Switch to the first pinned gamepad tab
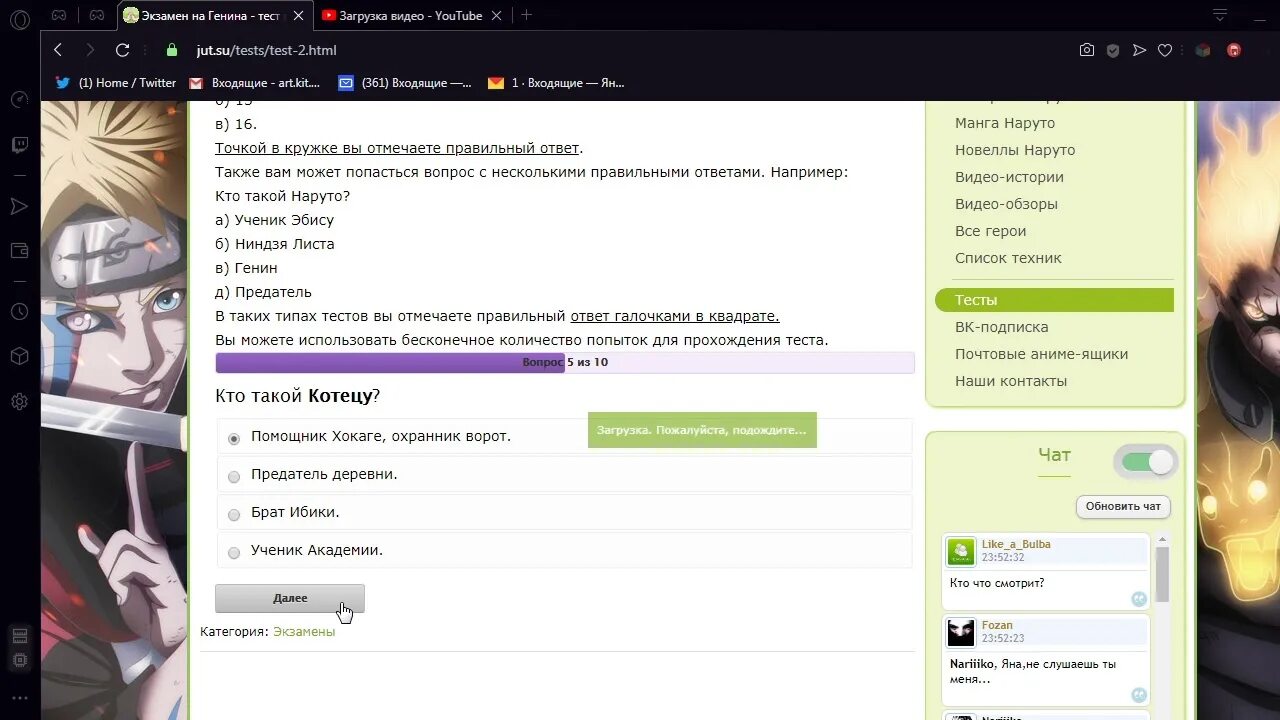The image size is (1280, 720). click(x=60, y=15)
